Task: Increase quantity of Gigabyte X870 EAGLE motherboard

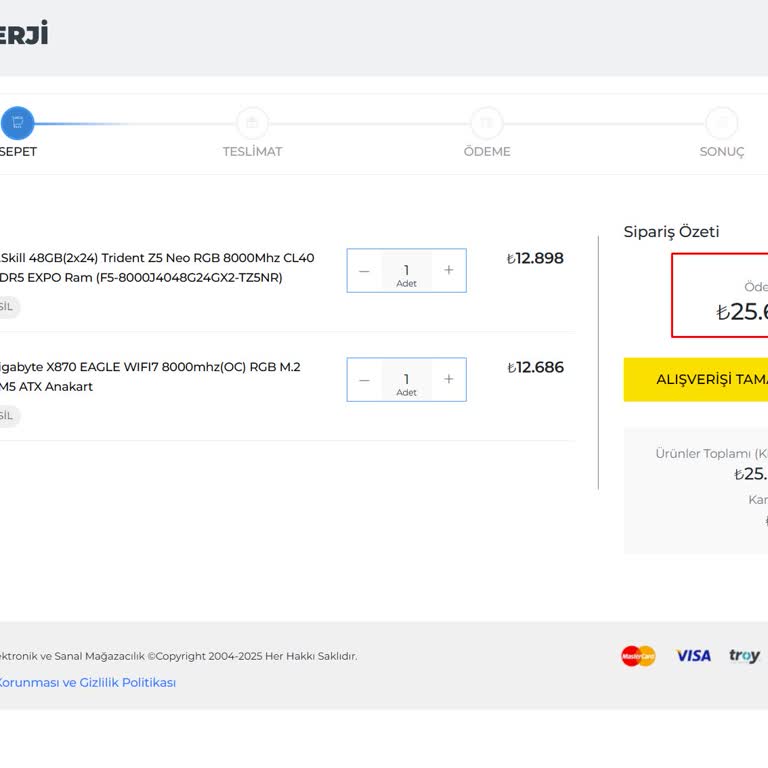Action: [x=449, y=380]
